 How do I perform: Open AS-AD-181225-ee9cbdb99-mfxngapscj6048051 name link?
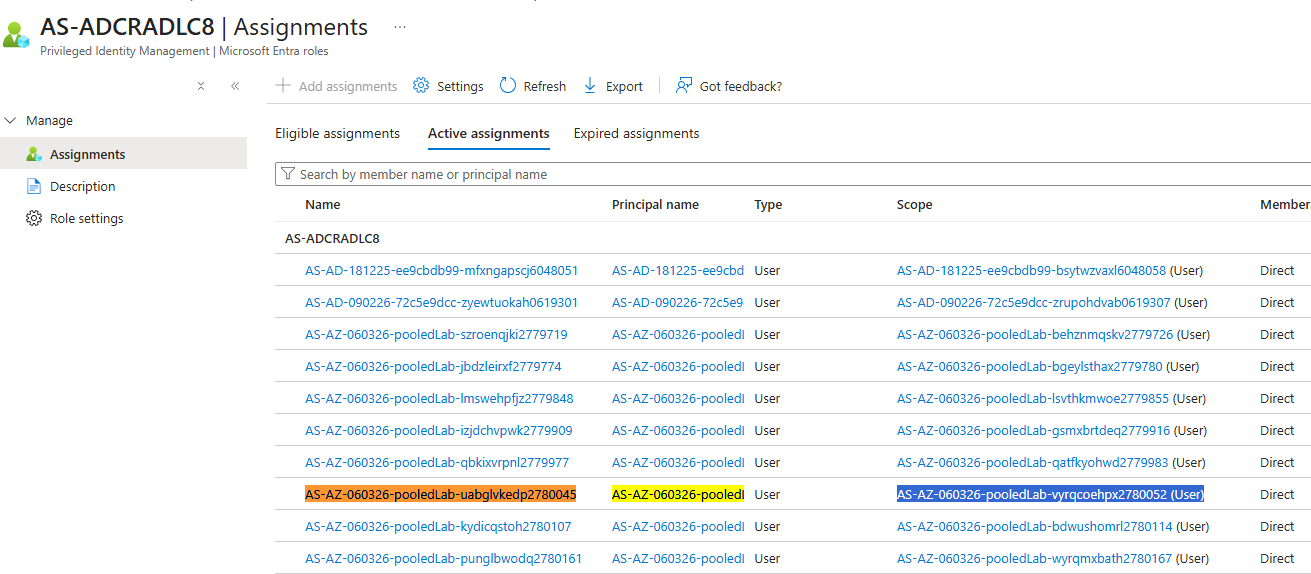pyautogui.click(x=441, y=270)
